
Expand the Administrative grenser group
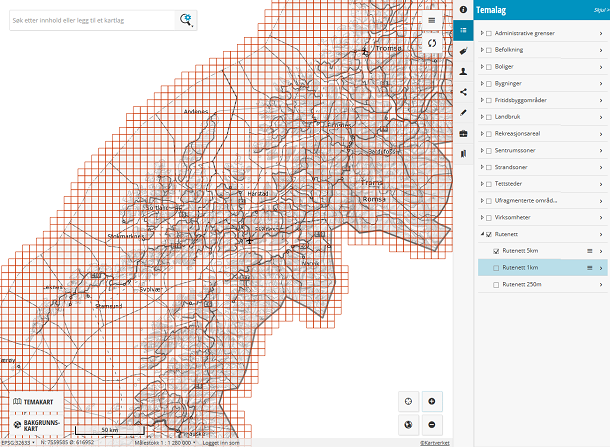coord(481,33)
